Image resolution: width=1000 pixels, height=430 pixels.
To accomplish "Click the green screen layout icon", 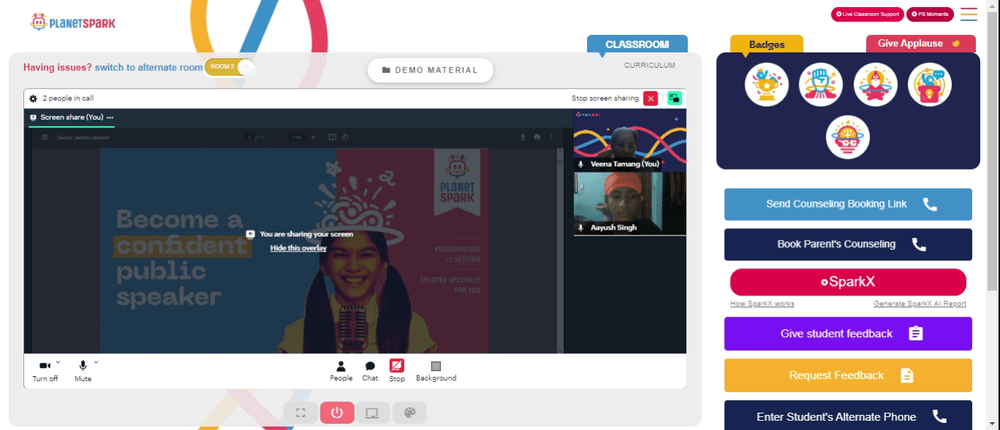I will click(x=674, y=98).
